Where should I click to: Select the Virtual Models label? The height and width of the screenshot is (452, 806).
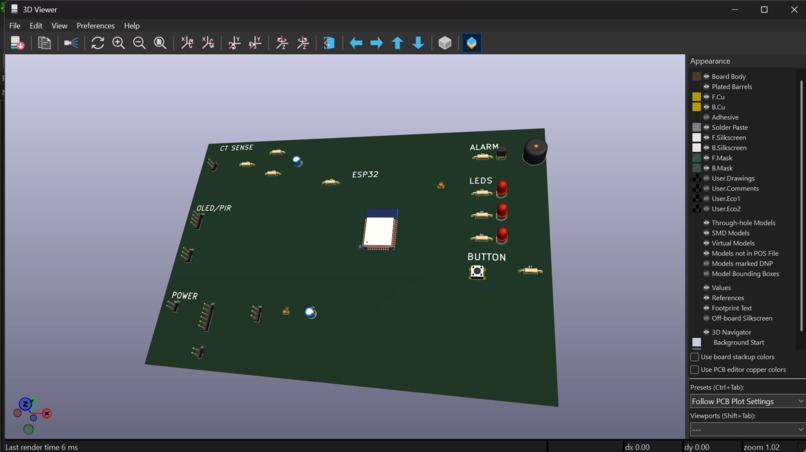click(733, 243)
